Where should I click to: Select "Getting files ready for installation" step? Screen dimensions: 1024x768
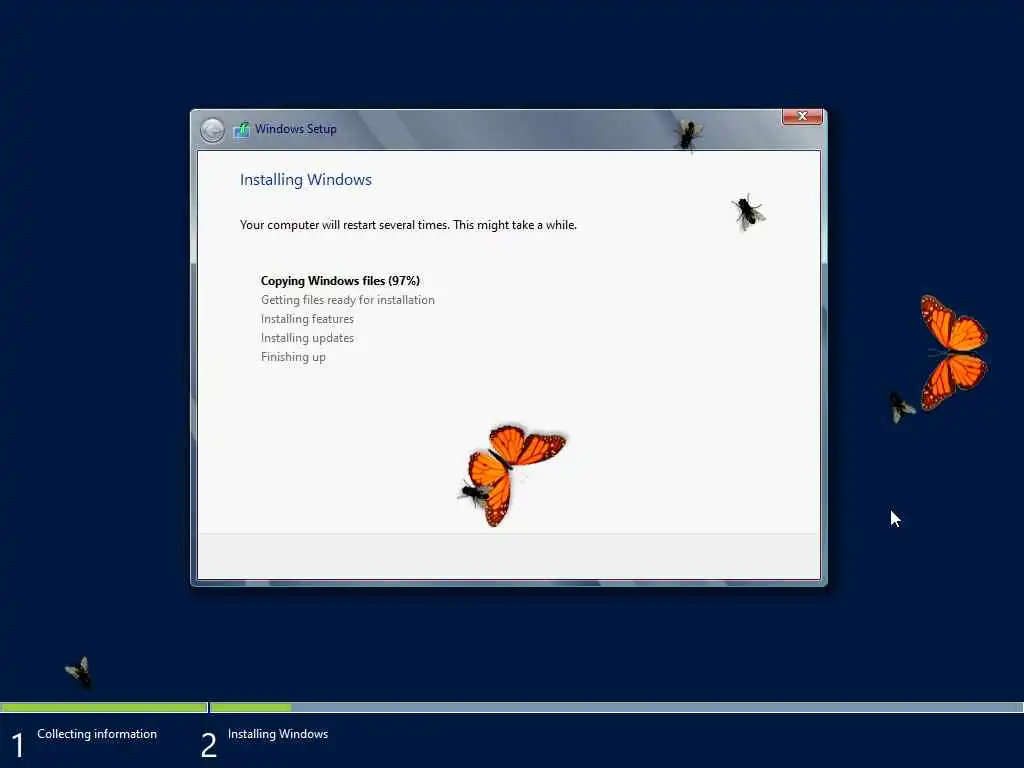pos(347,300)
